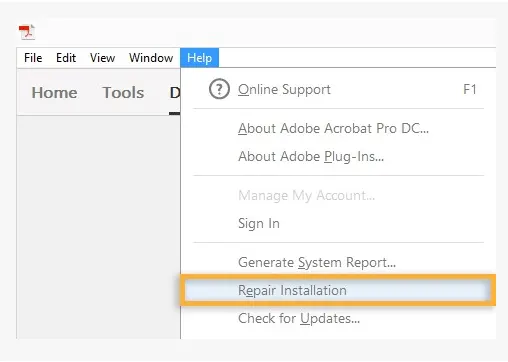
Task: Choose Online Support from Help menu
Action: click(x=338, y=89)
